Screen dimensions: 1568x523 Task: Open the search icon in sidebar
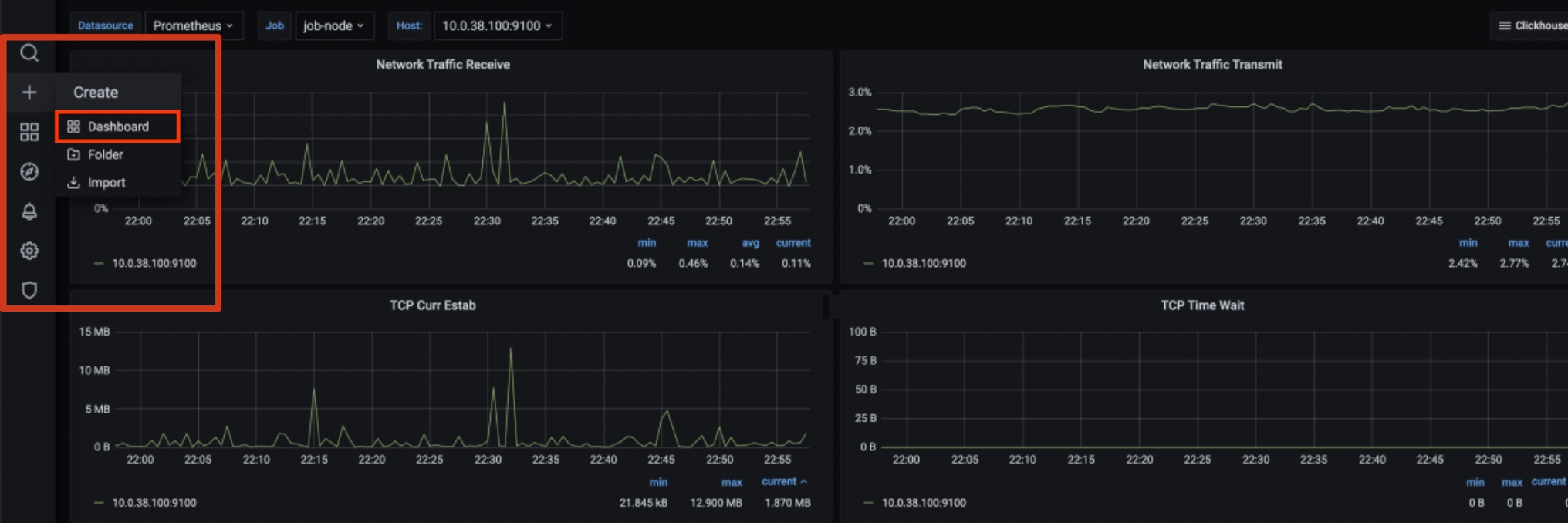coord(29,52)
